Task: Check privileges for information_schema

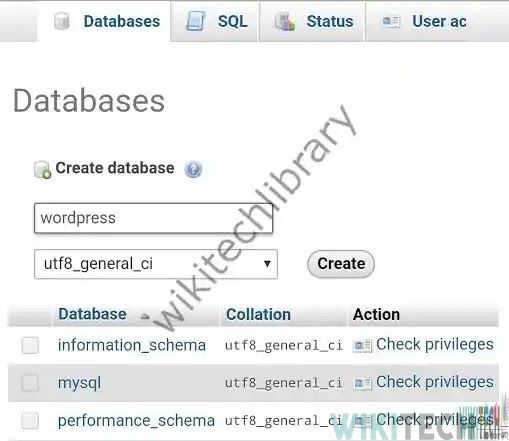Action: (x=435, y=344)
